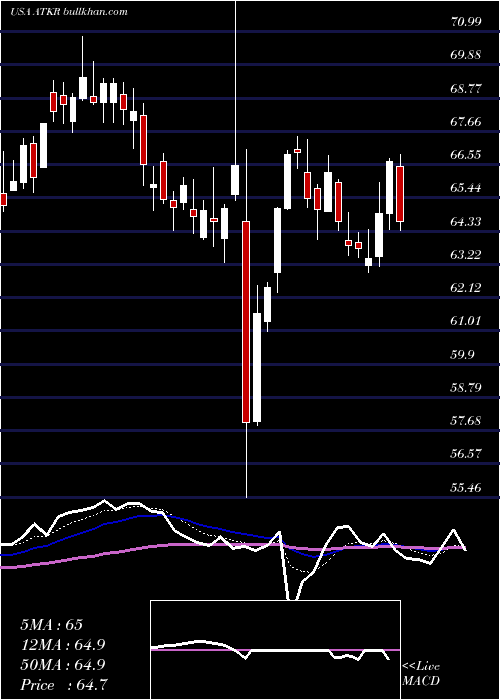Select the 59.9 price level label
Image resolution: width=500 pixels, height=700 pixels.
[462, 354]
